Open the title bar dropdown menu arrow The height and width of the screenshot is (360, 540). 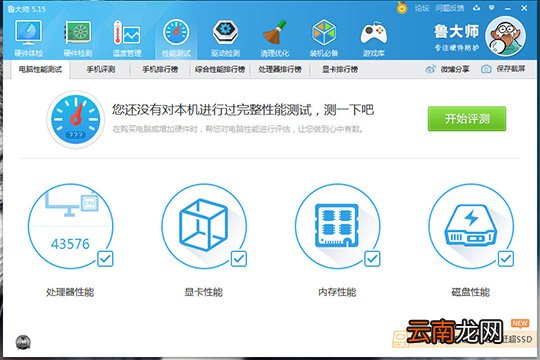492,8
